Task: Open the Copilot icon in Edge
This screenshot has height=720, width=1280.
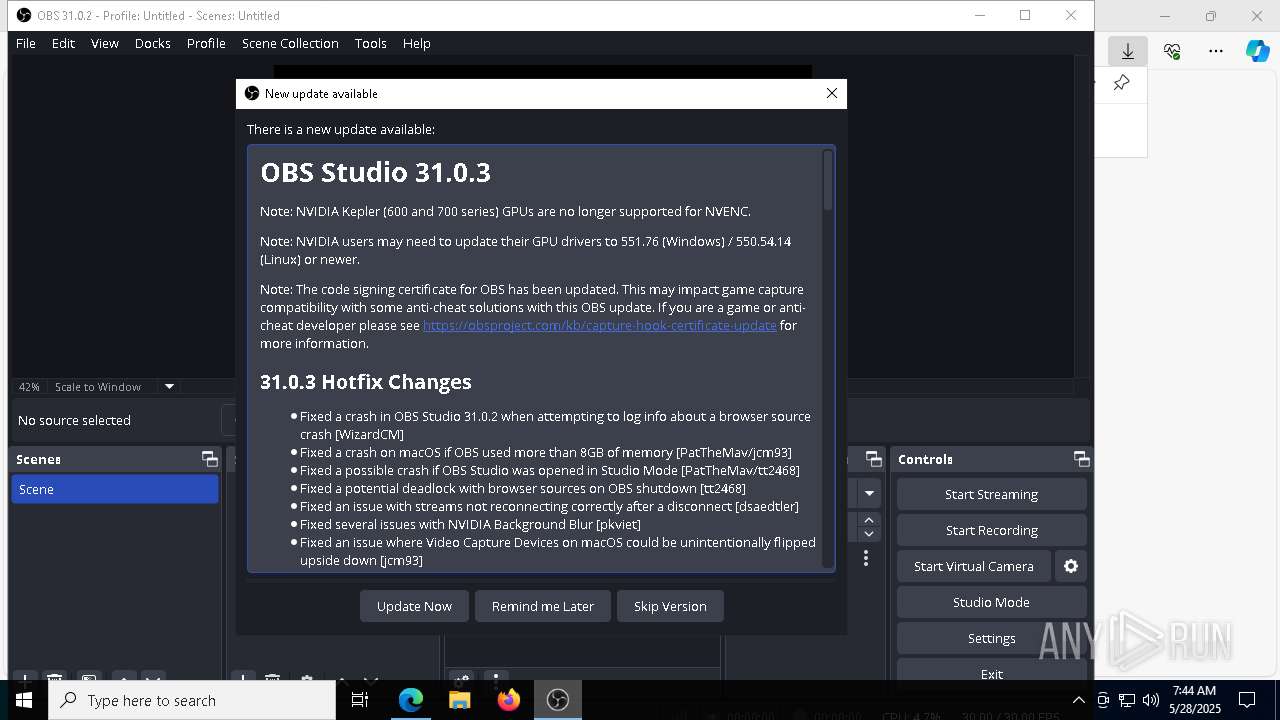Action: pyautogui.click(x=1258, y=51)
